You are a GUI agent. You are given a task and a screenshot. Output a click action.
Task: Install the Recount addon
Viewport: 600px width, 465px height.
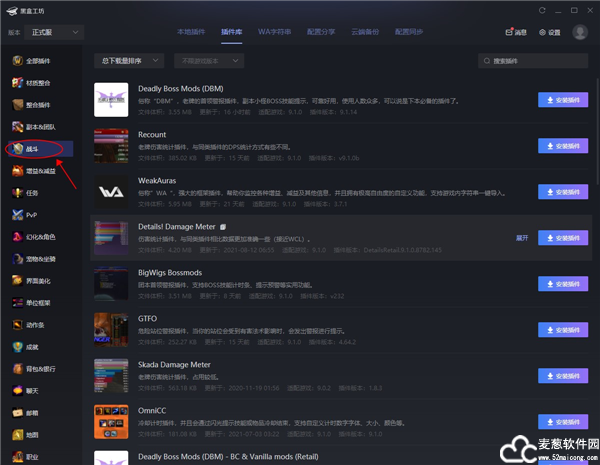coord(563,146)
